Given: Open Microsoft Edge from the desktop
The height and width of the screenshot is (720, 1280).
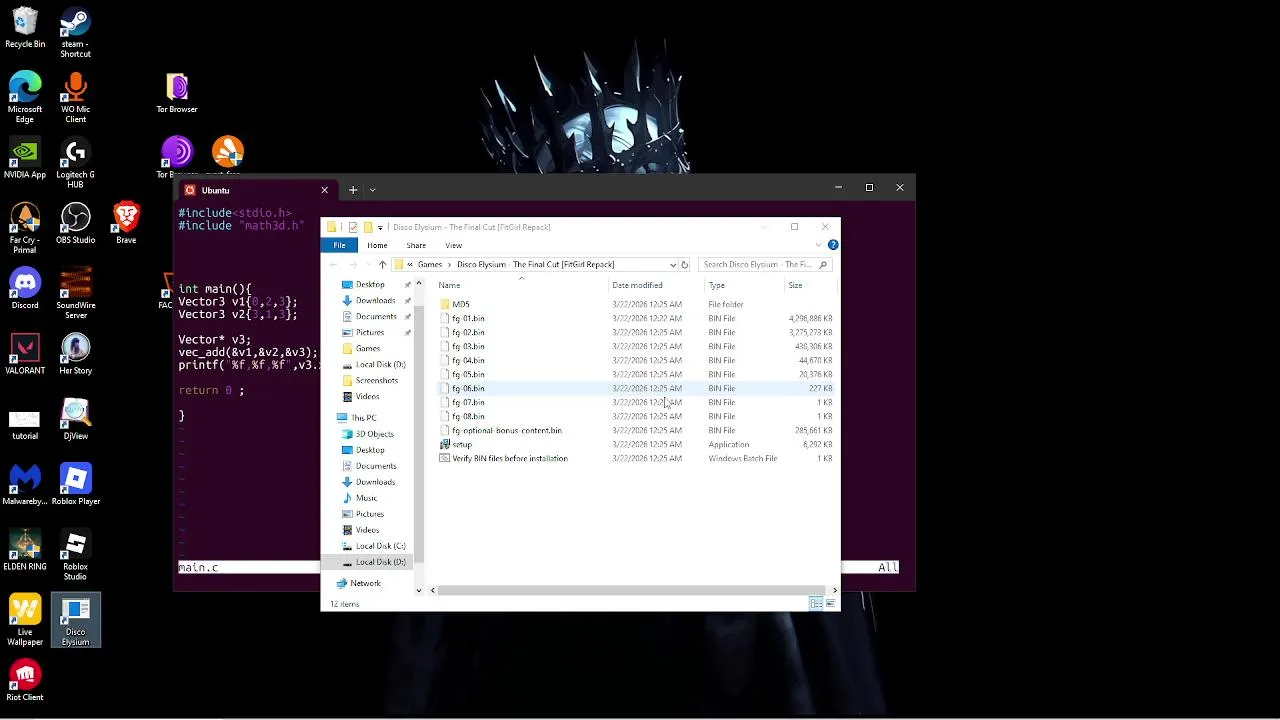Looking at the screenshot, I should click(x=25, y=98).
